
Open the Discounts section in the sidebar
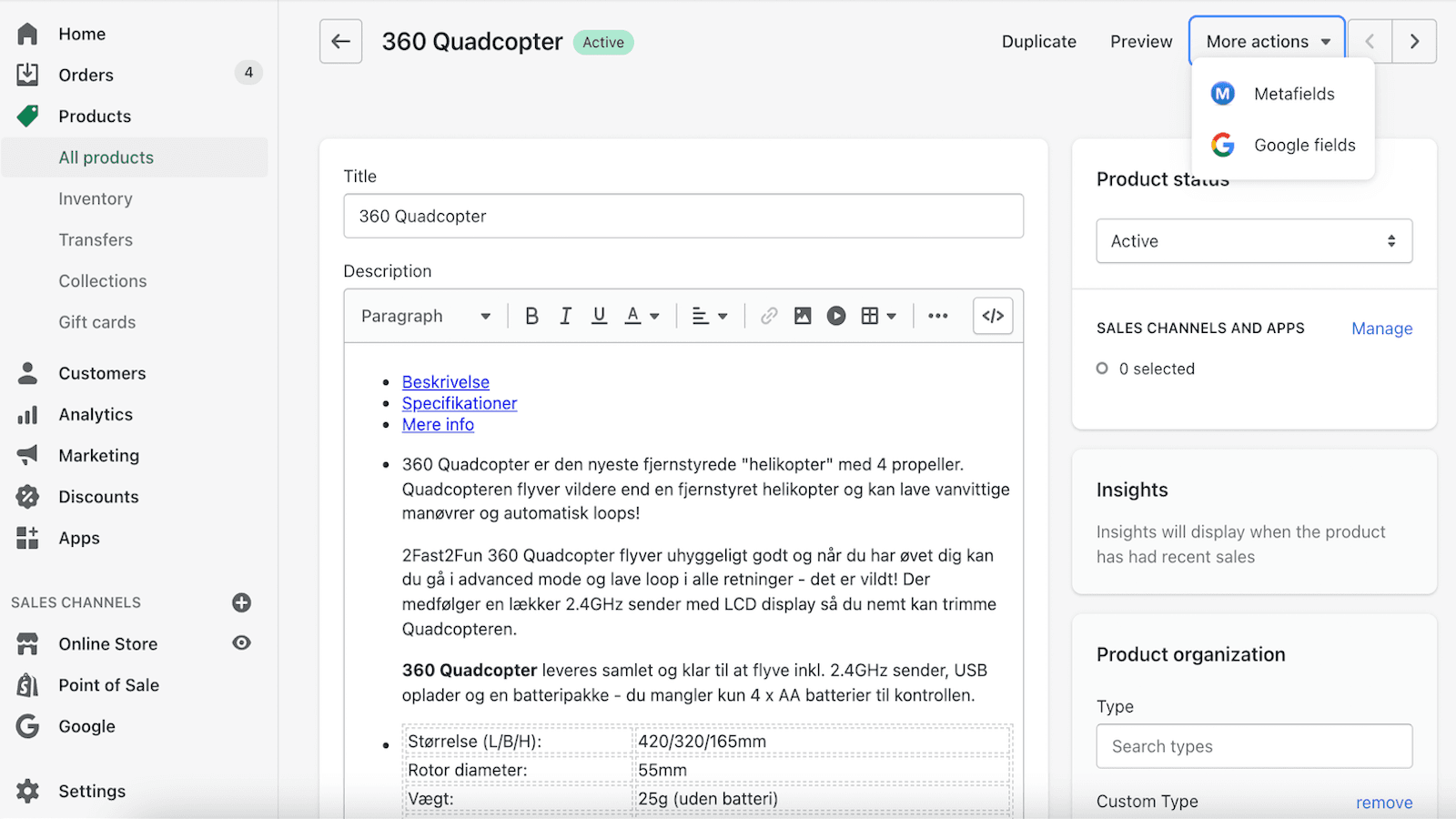point(98,496)
